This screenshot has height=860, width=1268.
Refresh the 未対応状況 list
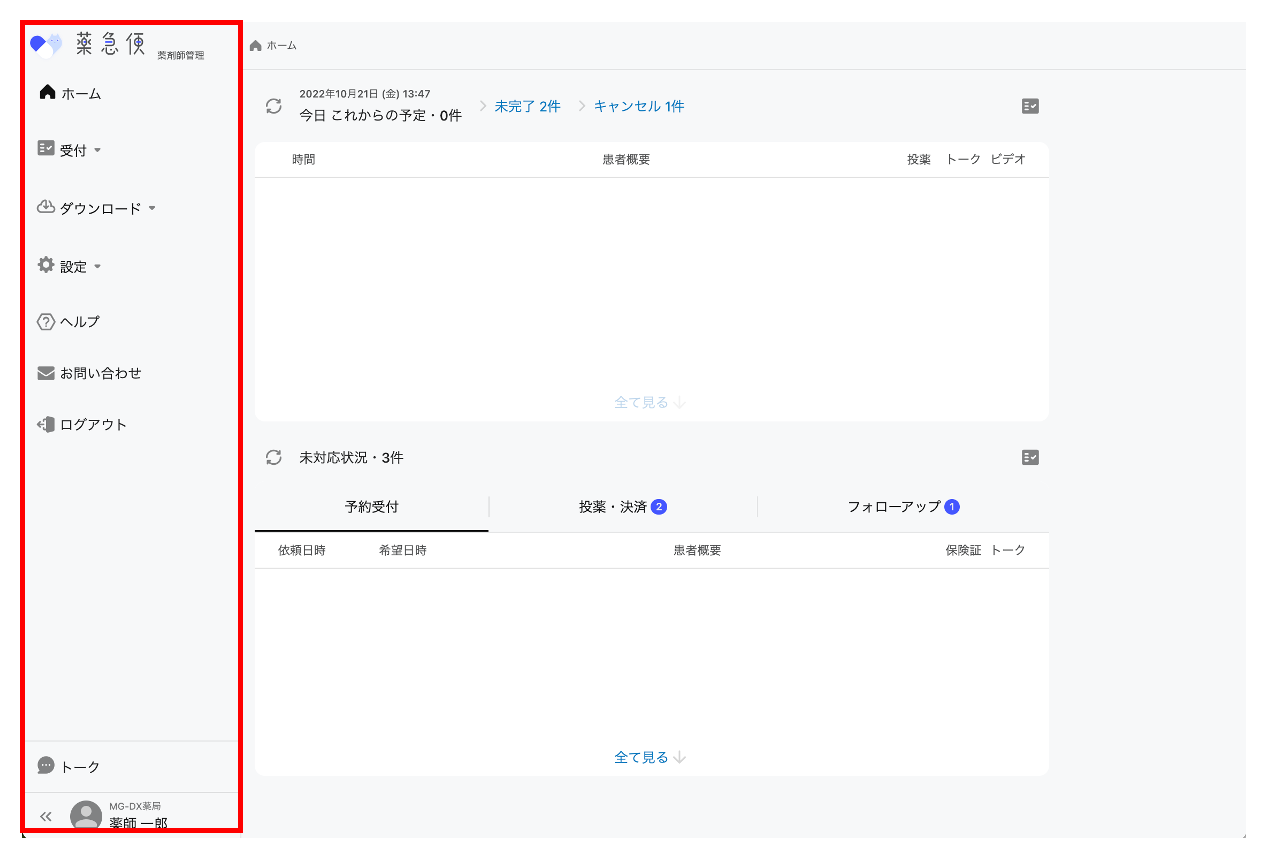(x=274, y=457)
